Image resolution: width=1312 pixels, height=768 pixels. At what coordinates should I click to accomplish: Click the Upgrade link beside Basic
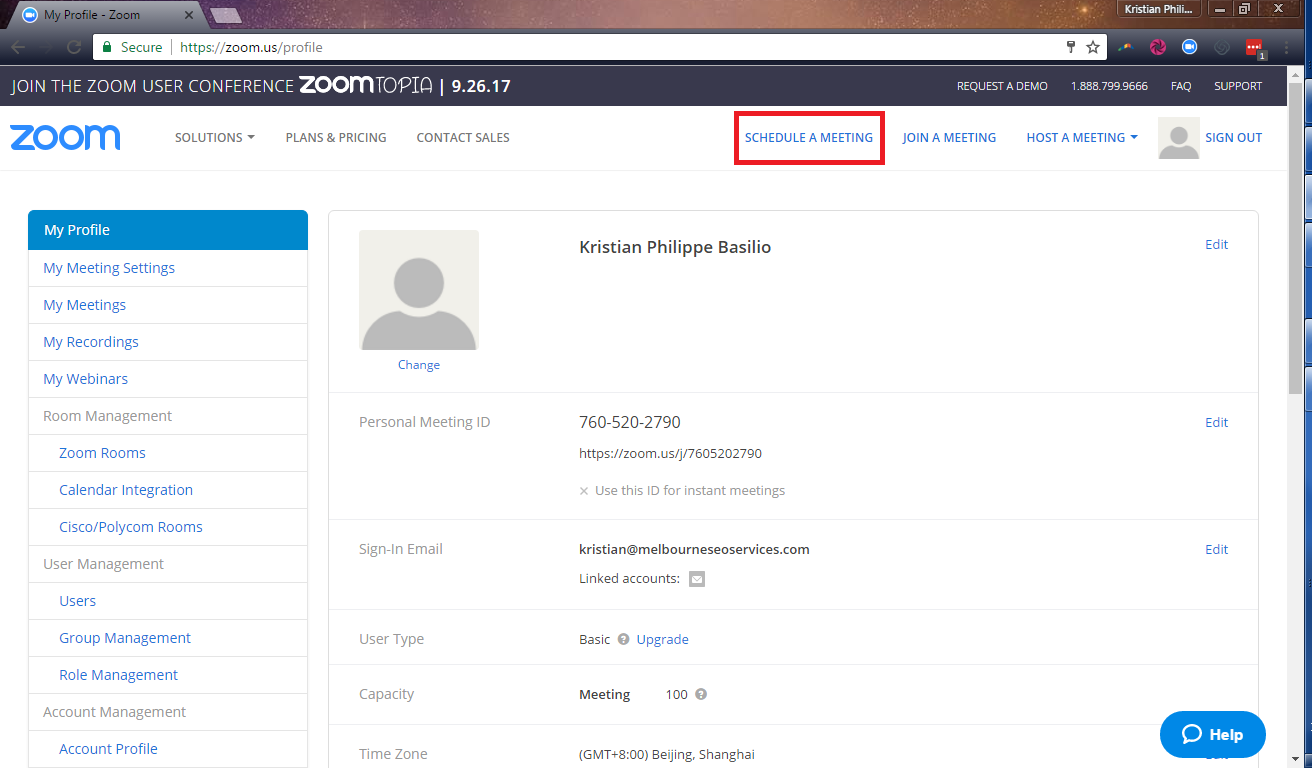(x=662, y=640)
